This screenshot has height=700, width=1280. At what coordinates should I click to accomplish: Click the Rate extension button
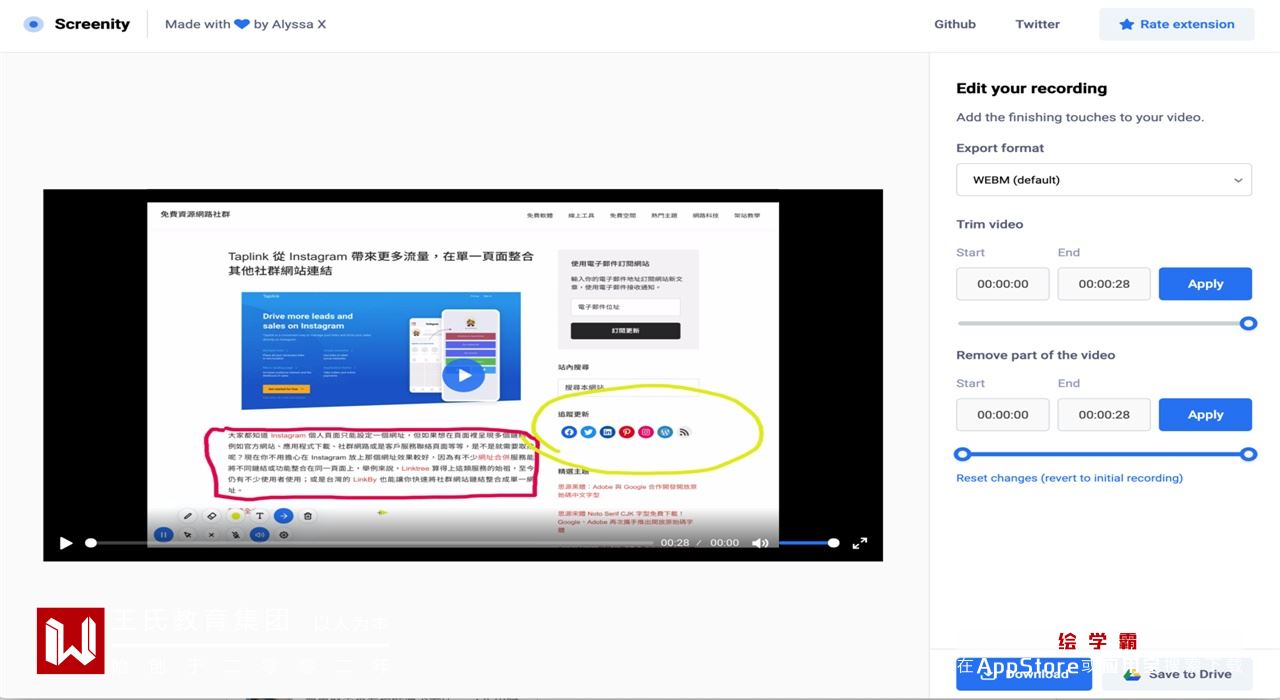(x=1176, y=24)
